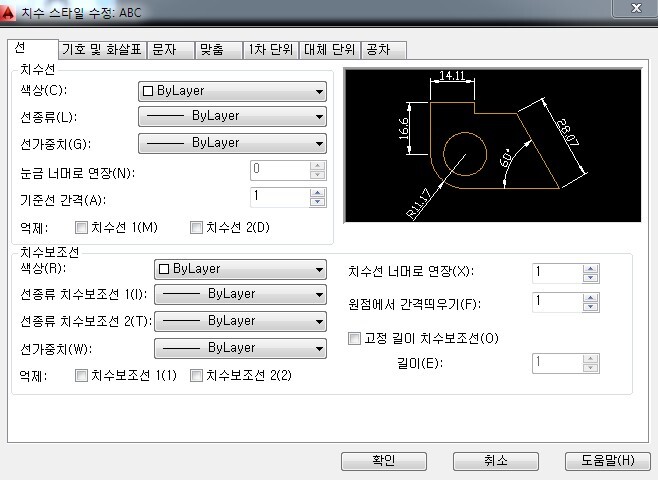Open 선종류 치수보조선 1(I) dropdown
658x480 pixels.
click(x=240, y=294)
